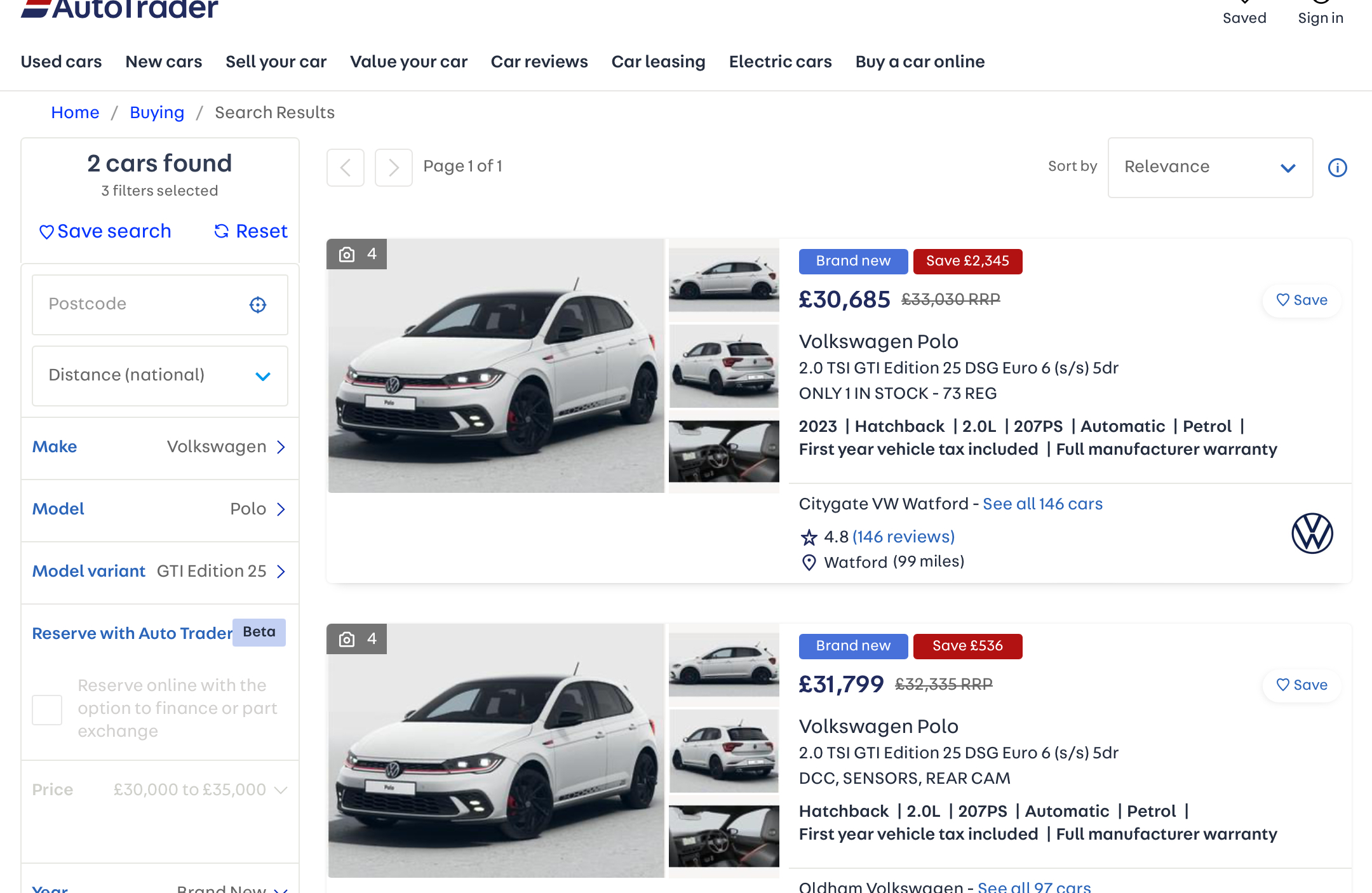Open the Volkswagen Polo title priced £30,685
Screen dimensions: 1372x893
tap(878, 342)
